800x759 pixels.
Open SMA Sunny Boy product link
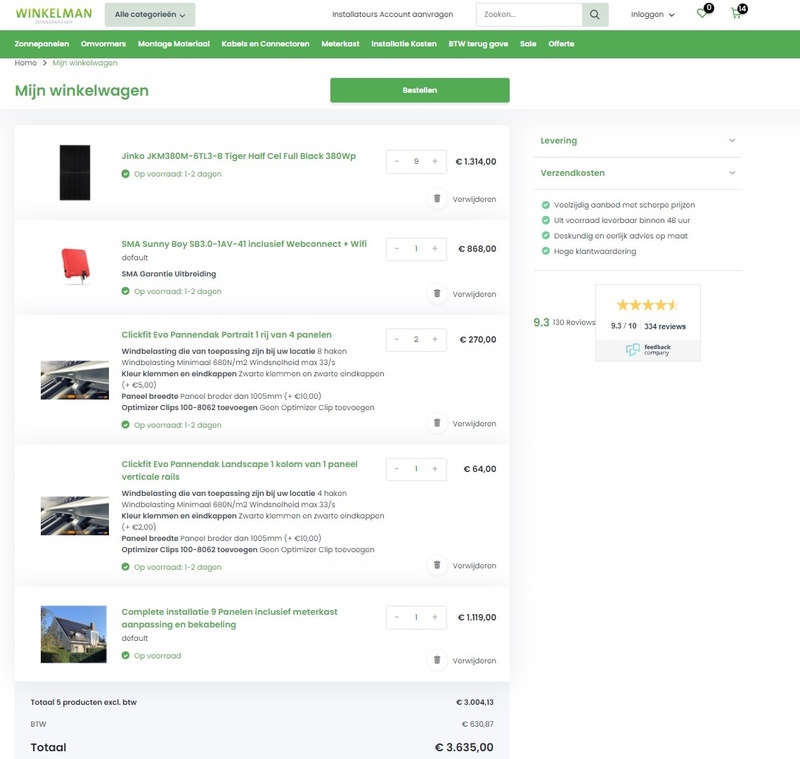[x=244, y=244]
